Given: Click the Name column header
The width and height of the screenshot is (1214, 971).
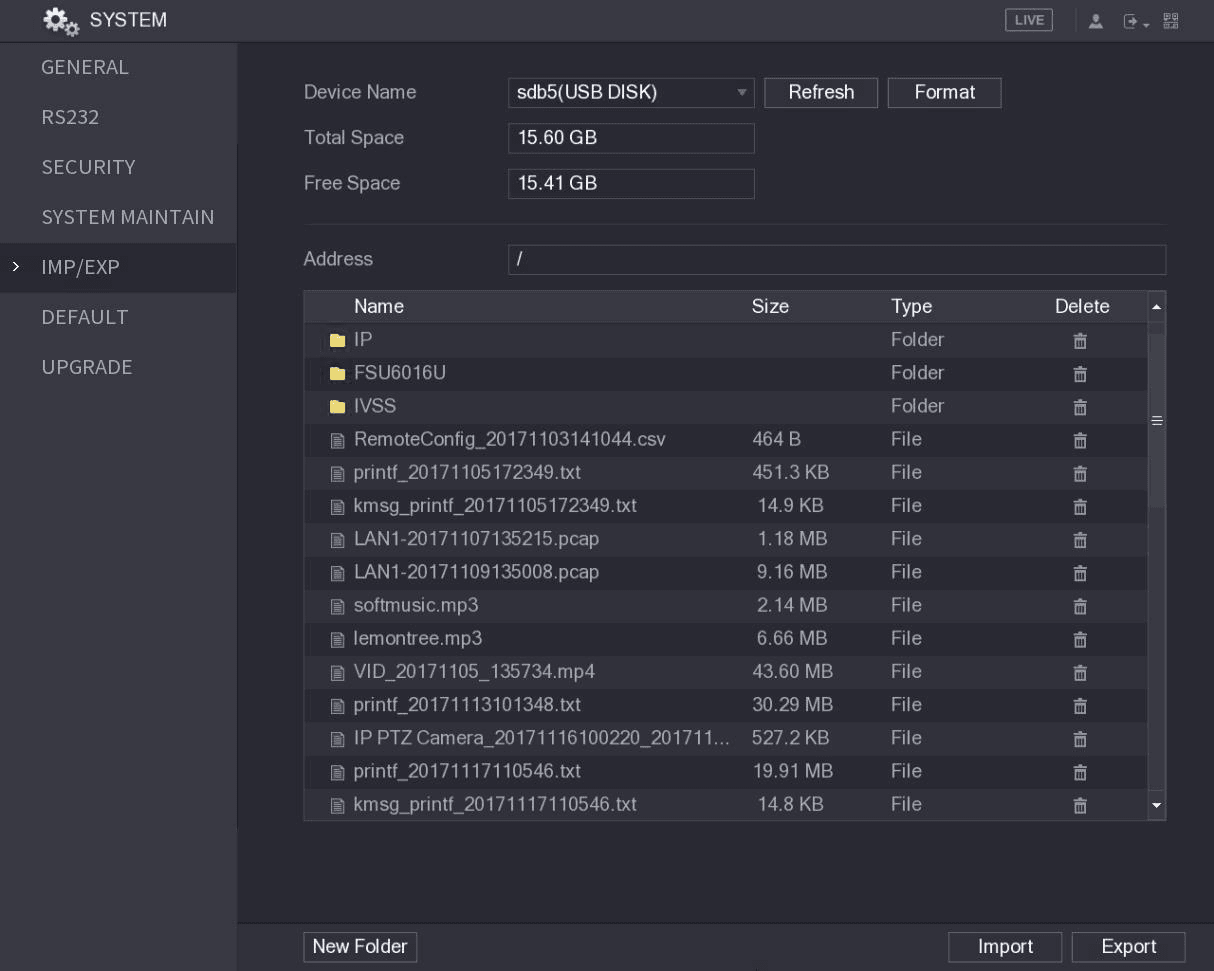Looking at the screenshot, I should click(x=379, y=307).
